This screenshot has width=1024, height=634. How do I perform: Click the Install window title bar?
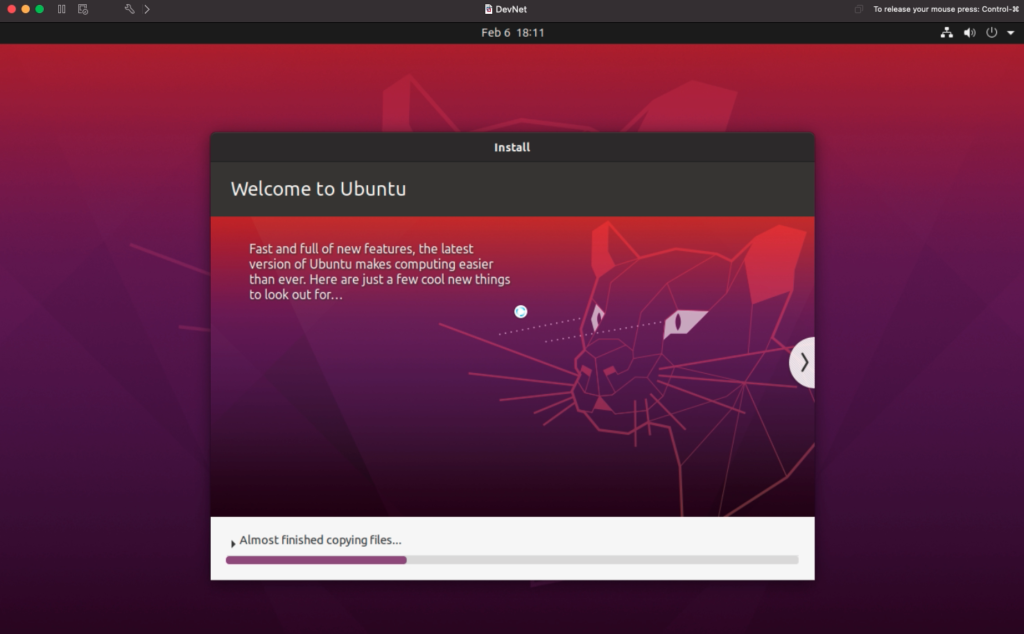[x=512, y=148]
